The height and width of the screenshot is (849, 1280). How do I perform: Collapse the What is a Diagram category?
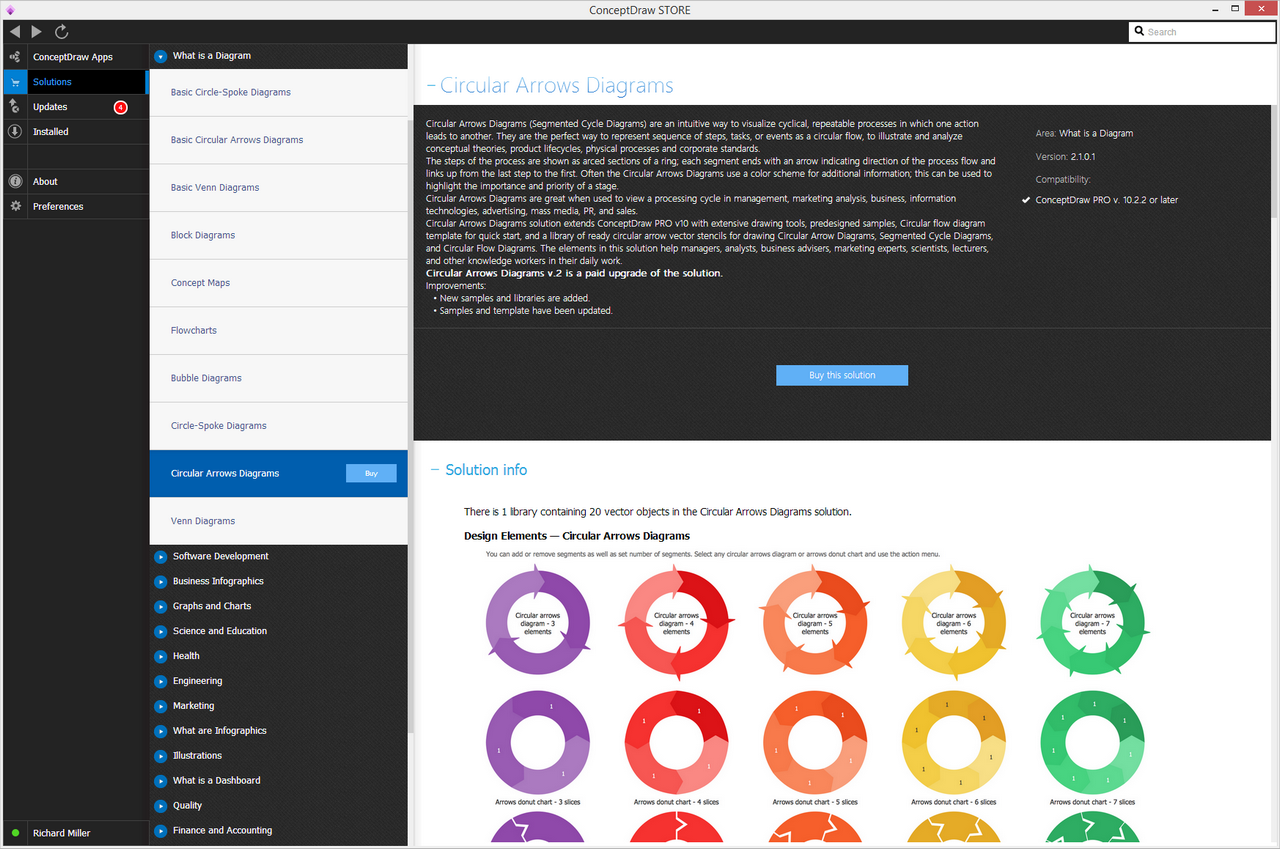click(160, 56)
